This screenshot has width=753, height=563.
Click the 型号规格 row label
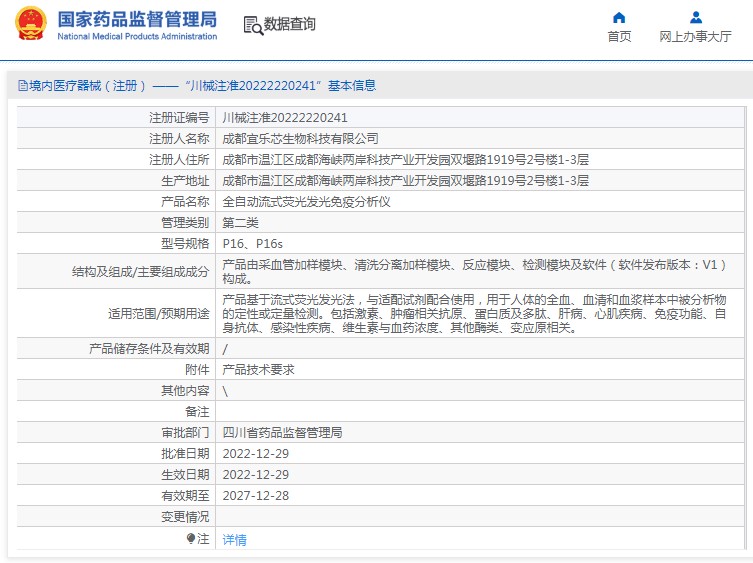tap(185, 244)
